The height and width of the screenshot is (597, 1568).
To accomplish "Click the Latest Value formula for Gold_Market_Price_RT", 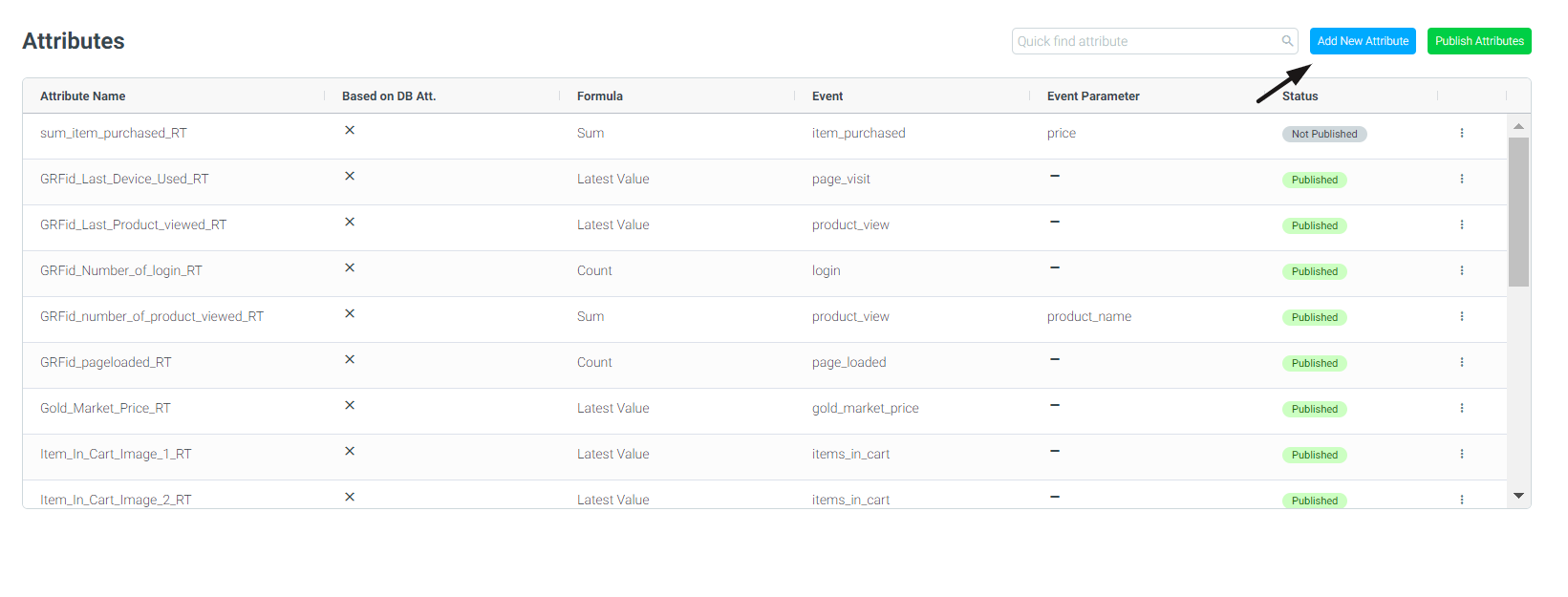I will click(613, 408).
